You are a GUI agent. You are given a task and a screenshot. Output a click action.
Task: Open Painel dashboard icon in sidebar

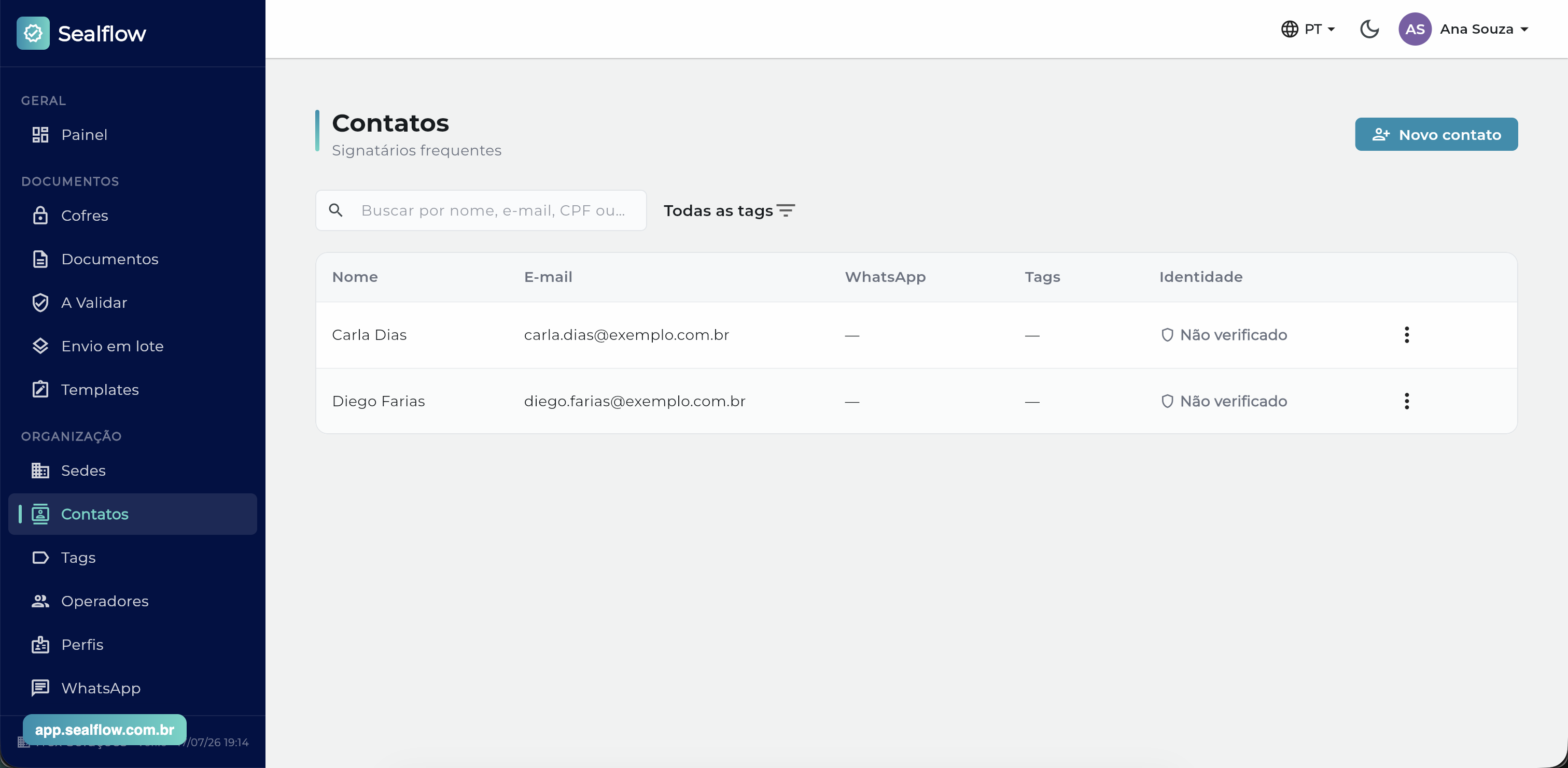(x=40, y=135)
